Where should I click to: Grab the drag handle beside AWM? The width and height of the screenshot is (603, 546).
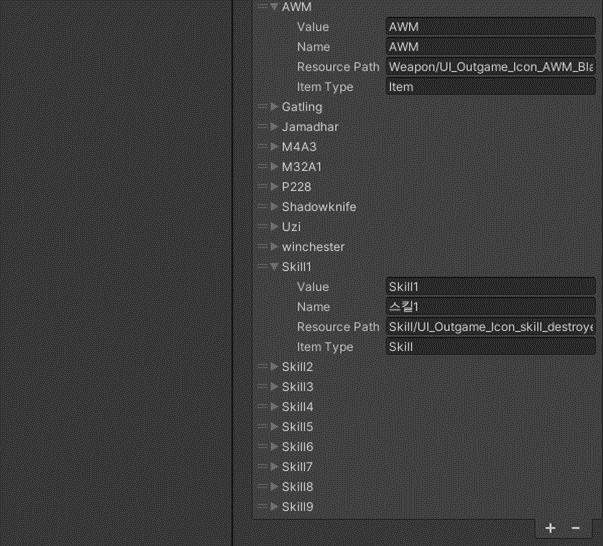(262, 7)
